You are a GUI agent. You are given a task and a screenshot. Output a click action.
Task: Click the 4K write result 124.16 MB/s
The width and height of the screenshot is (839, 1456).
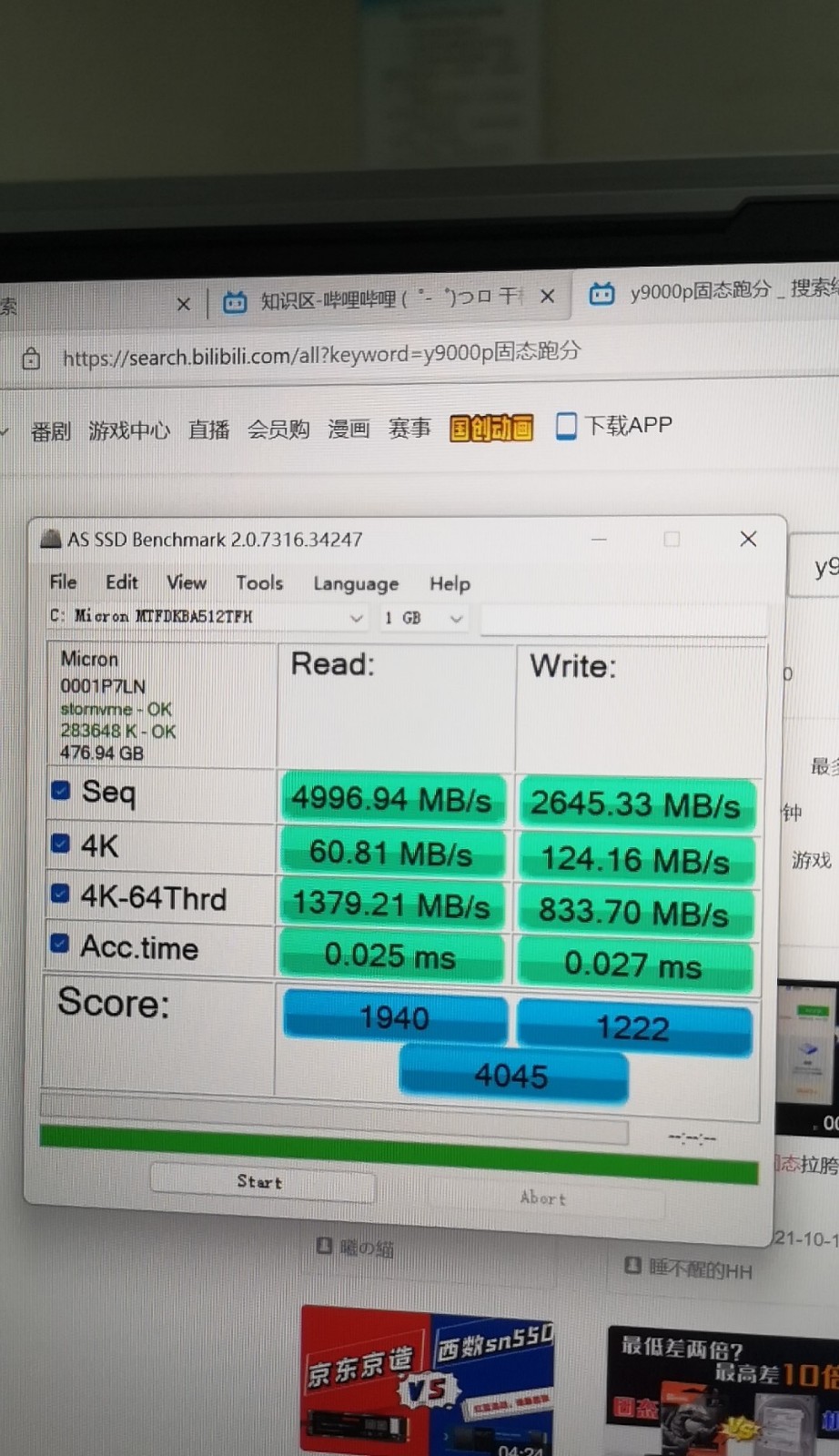635,860
